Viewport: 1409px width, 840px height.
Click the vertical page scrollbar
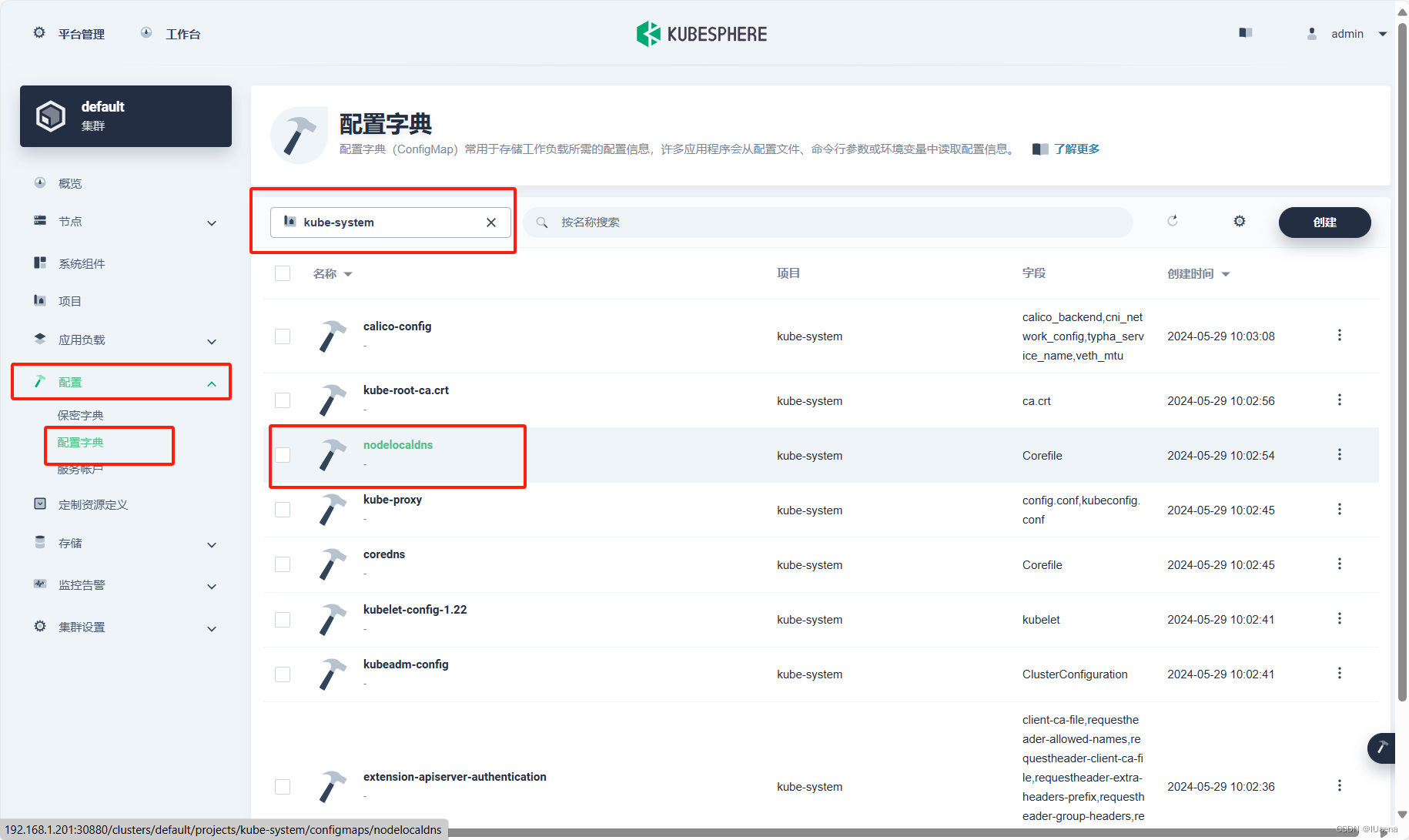1402,362
